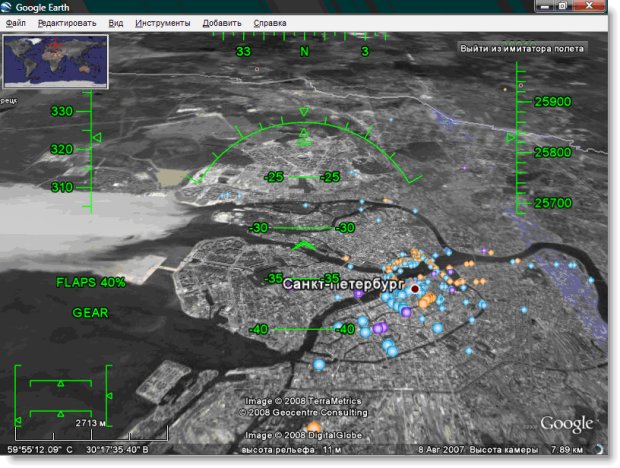Click the GEAR indicator
Image resolution: width=620 pixels, height=468 pixels.
(x=90, y=313)
